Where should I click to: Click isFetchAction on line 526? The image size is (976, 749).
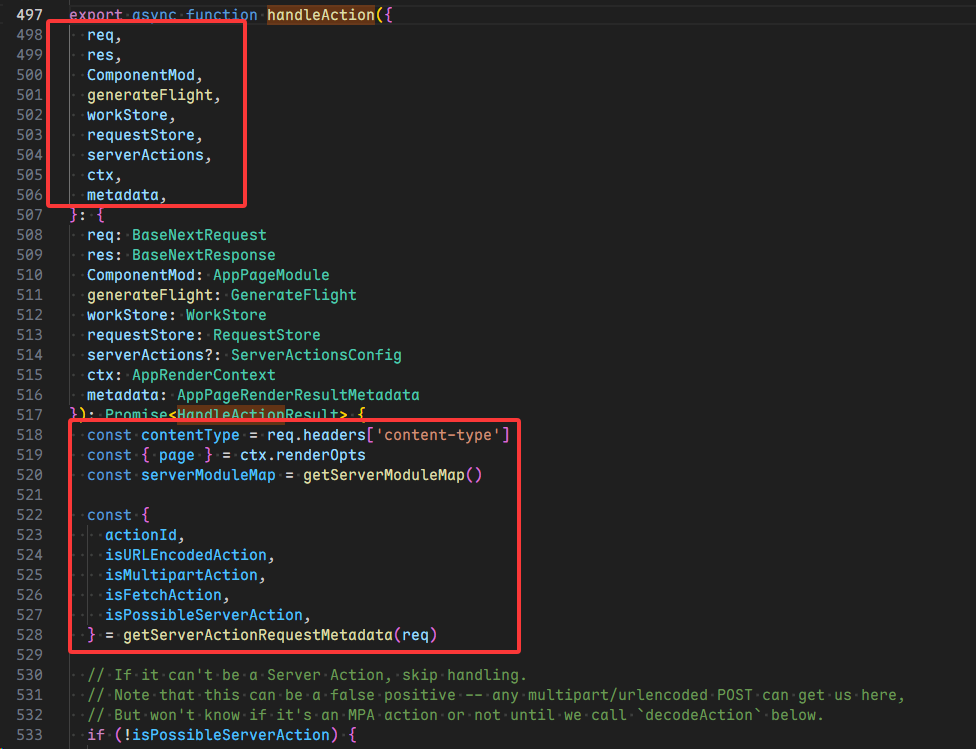163,595
